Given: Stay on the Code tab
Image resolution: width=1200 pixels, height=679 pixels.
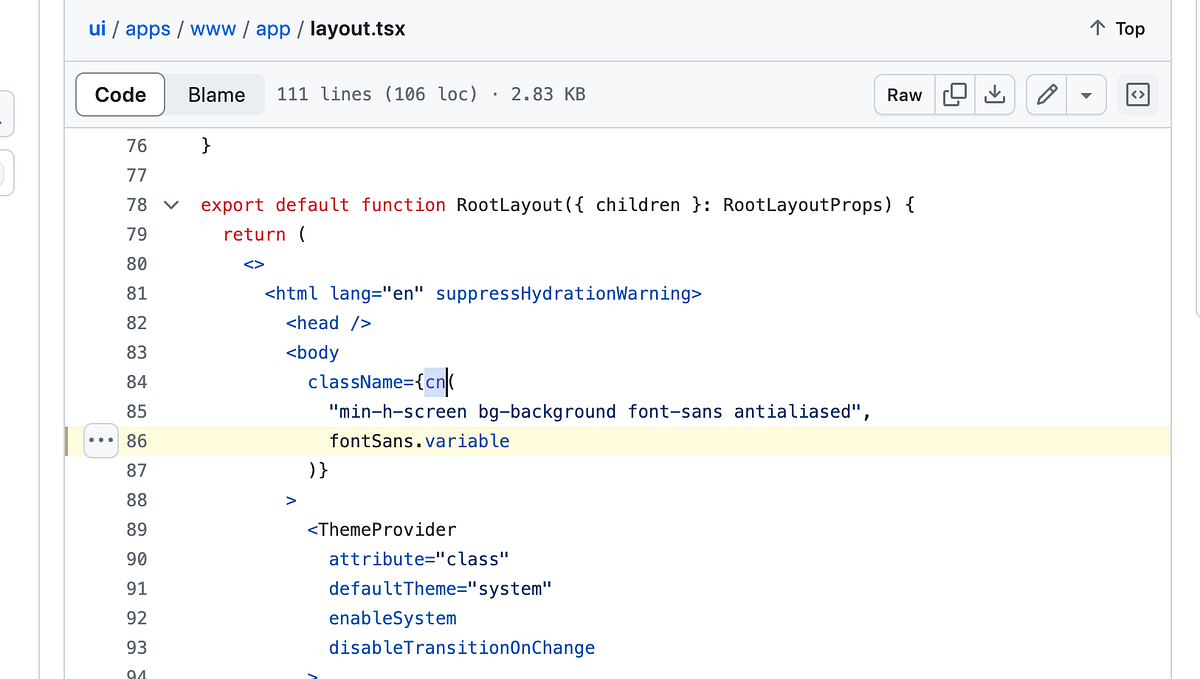Looking at the screenshot, I should coord(120,94).
